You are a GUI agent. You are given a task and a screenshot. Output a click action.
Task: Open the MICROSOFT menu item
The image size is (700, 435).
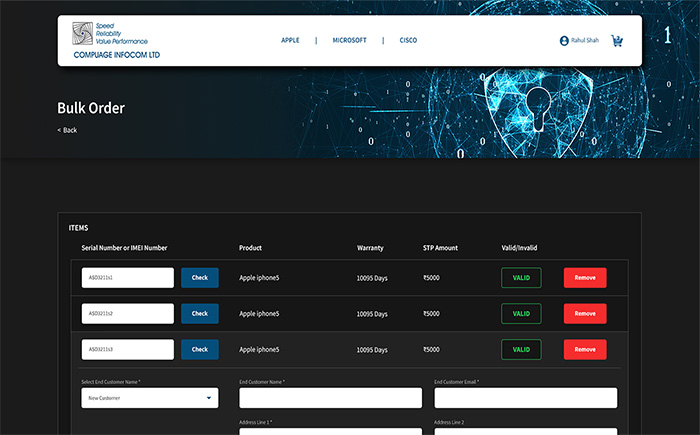tap(349, 40)
